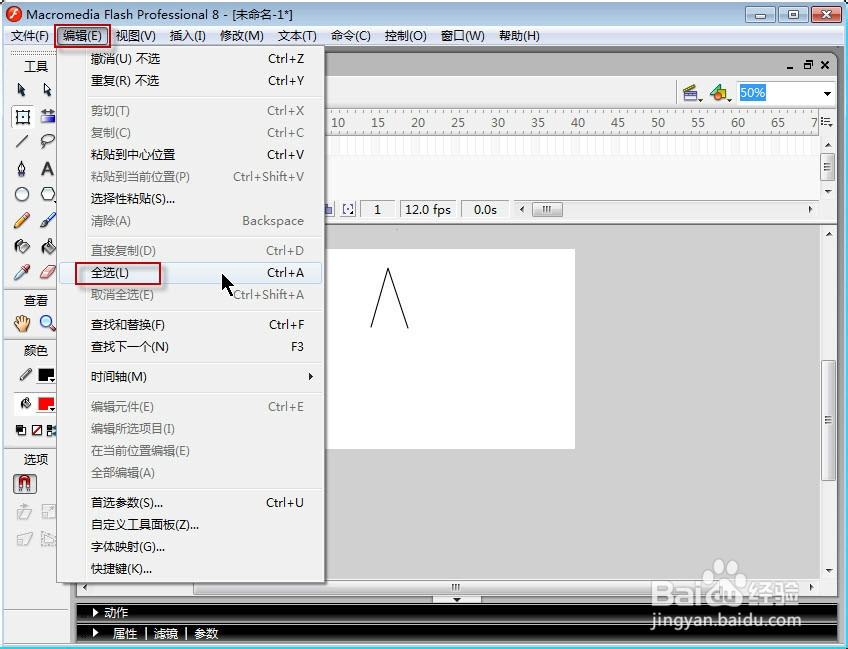Screen dimensions: 848x649
Task: Select the Paint Bucket tool
Action: [x=48, y=247]
